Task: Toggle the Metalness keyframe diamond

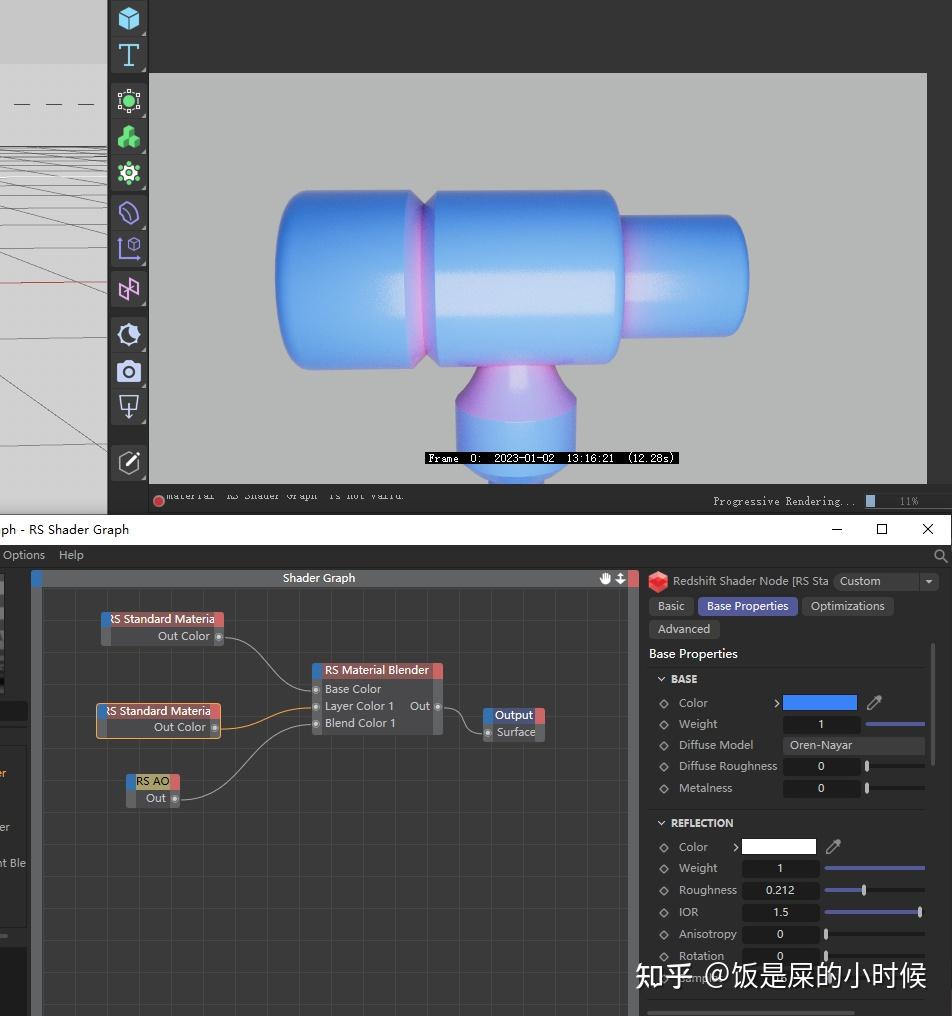Action: (x=664, y=788)
